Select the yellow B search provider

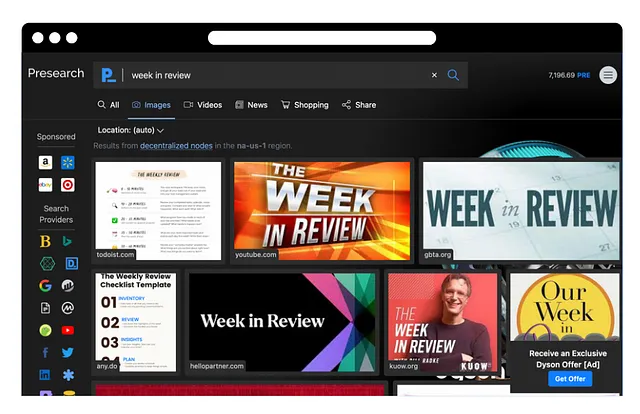pos(45,242)
